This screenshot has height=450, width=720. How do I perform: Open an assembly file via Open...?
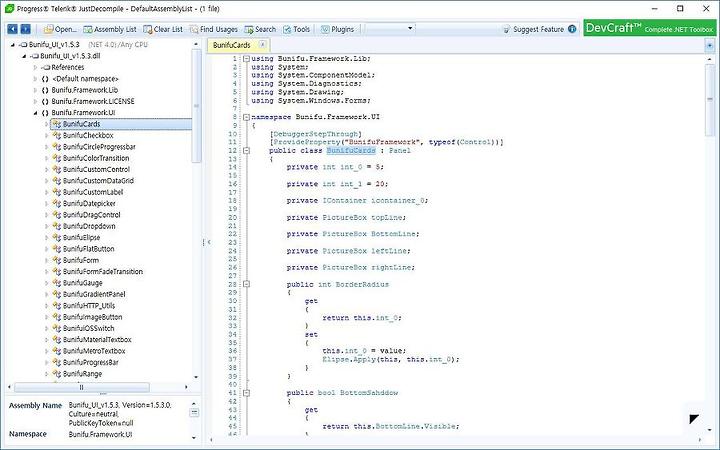point(60,29)
